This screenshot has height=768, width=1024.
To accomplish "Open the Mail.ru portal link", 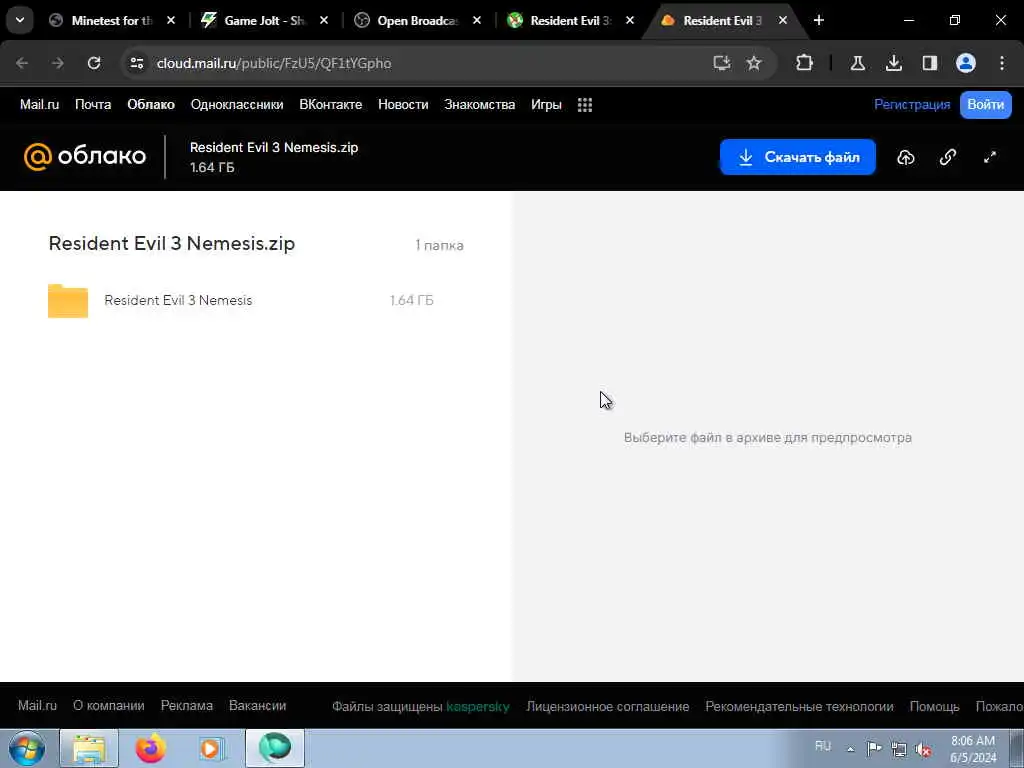I will coord(39,104).
